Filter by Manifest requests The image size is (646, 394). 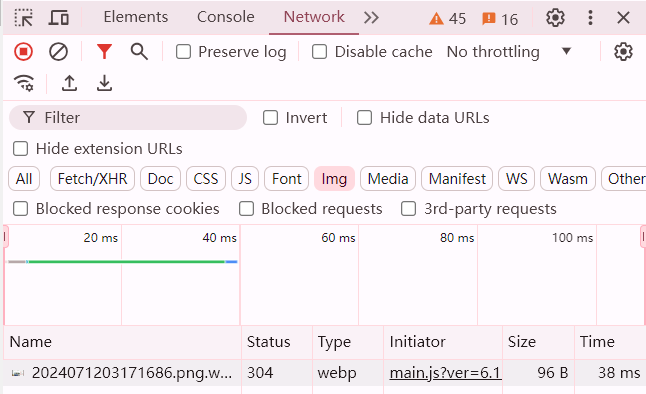pyautogui.click(x=457, y=179)
